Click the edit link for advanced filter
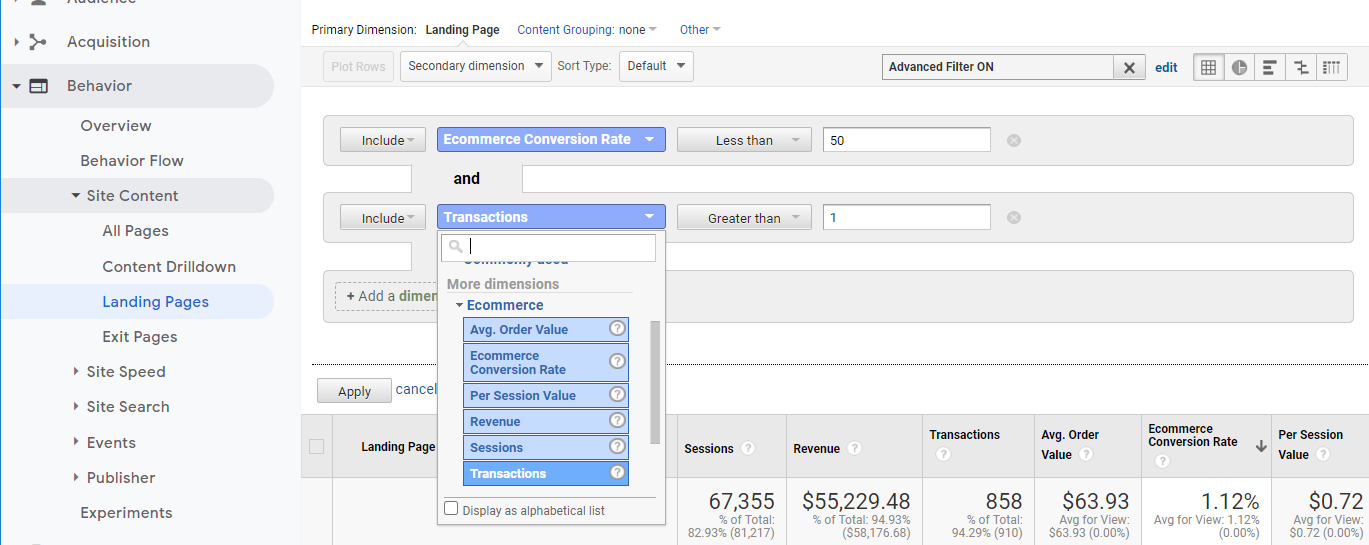The width and height of the screenshot is (1369, 545). click(x=1166, y=68)
